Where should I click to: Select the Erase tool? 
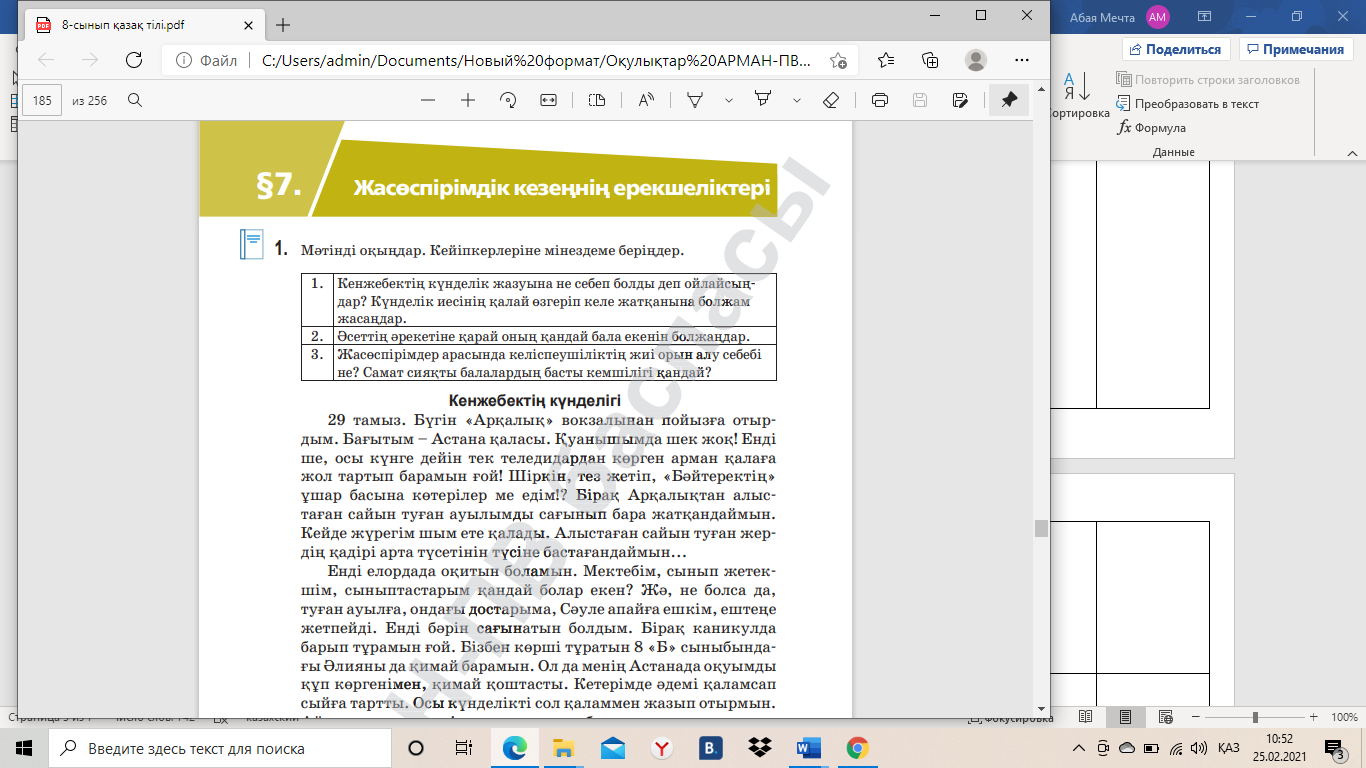pyautogui.click(x=830, y=100)
